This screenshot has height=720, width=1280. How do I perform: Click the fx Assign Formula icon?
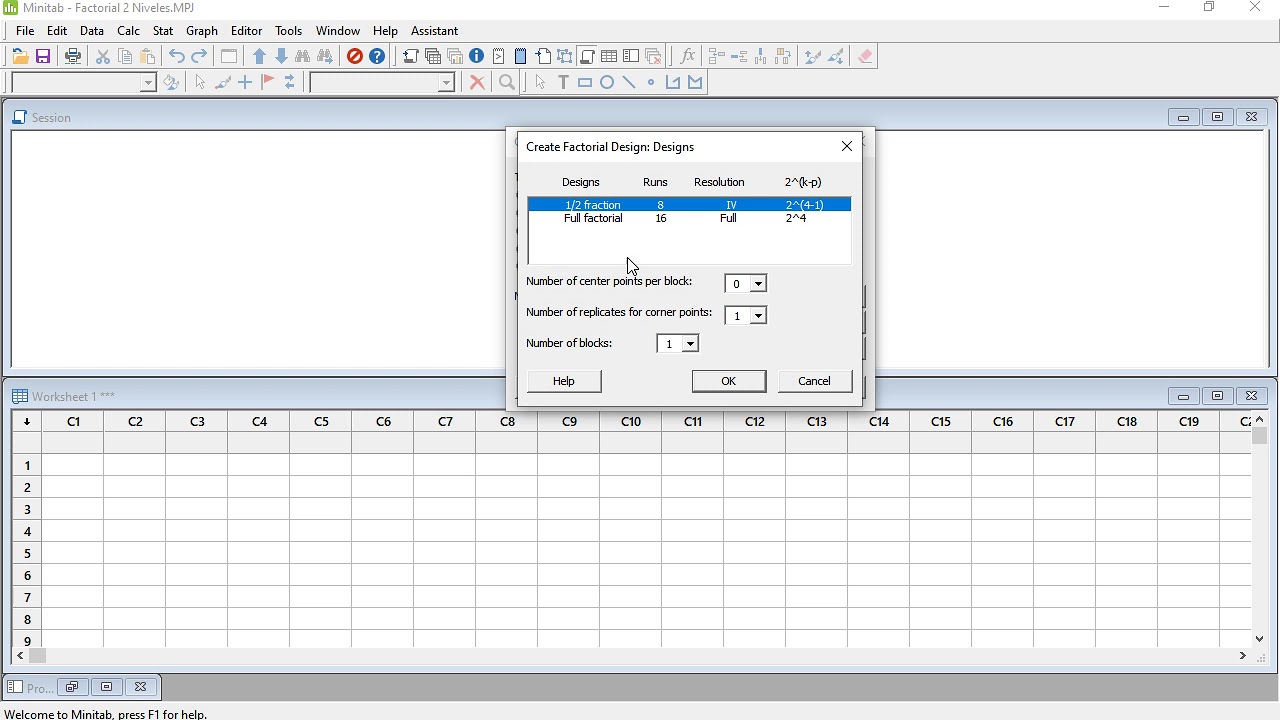(688, 57)
